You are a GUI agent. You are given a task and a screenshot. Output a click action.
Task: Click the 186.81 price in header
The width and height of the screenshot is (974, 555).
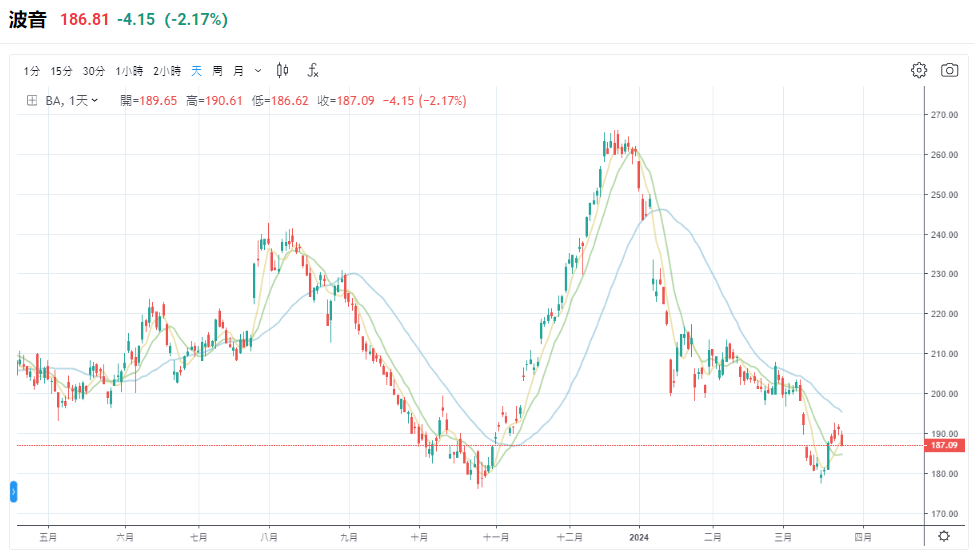point(84,19)
